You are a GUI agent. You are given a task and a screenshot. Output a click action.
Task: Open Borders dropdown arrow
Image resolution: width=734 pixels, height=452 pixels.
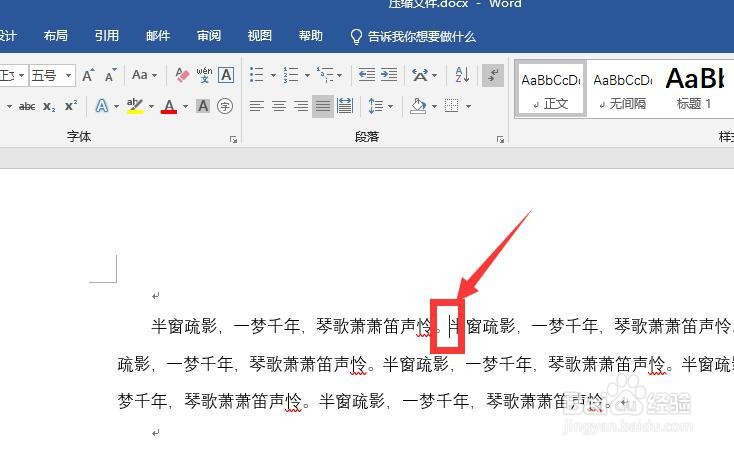pos(468,107)
